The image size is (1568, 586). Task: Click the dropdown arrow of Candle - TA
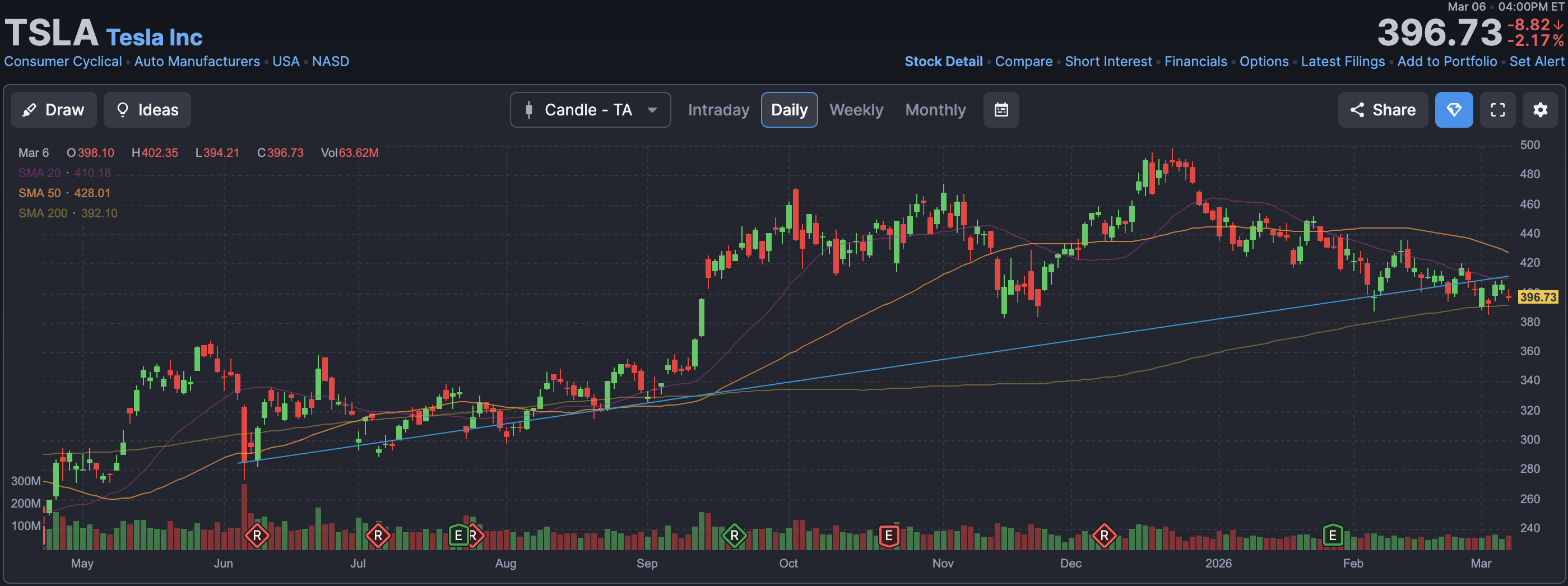tap(652, 110)
